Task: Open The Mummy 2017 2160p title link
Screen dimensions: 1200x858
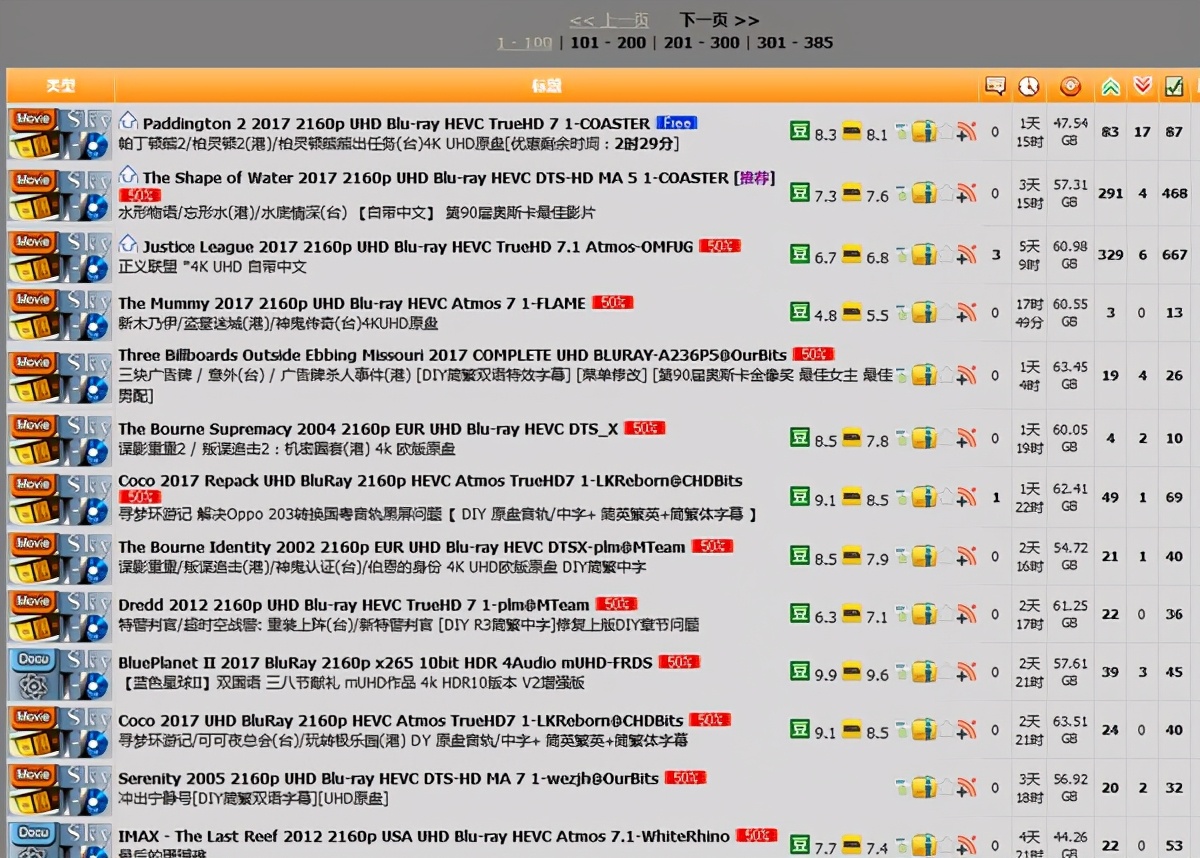Action: click(x=352, y=303)
